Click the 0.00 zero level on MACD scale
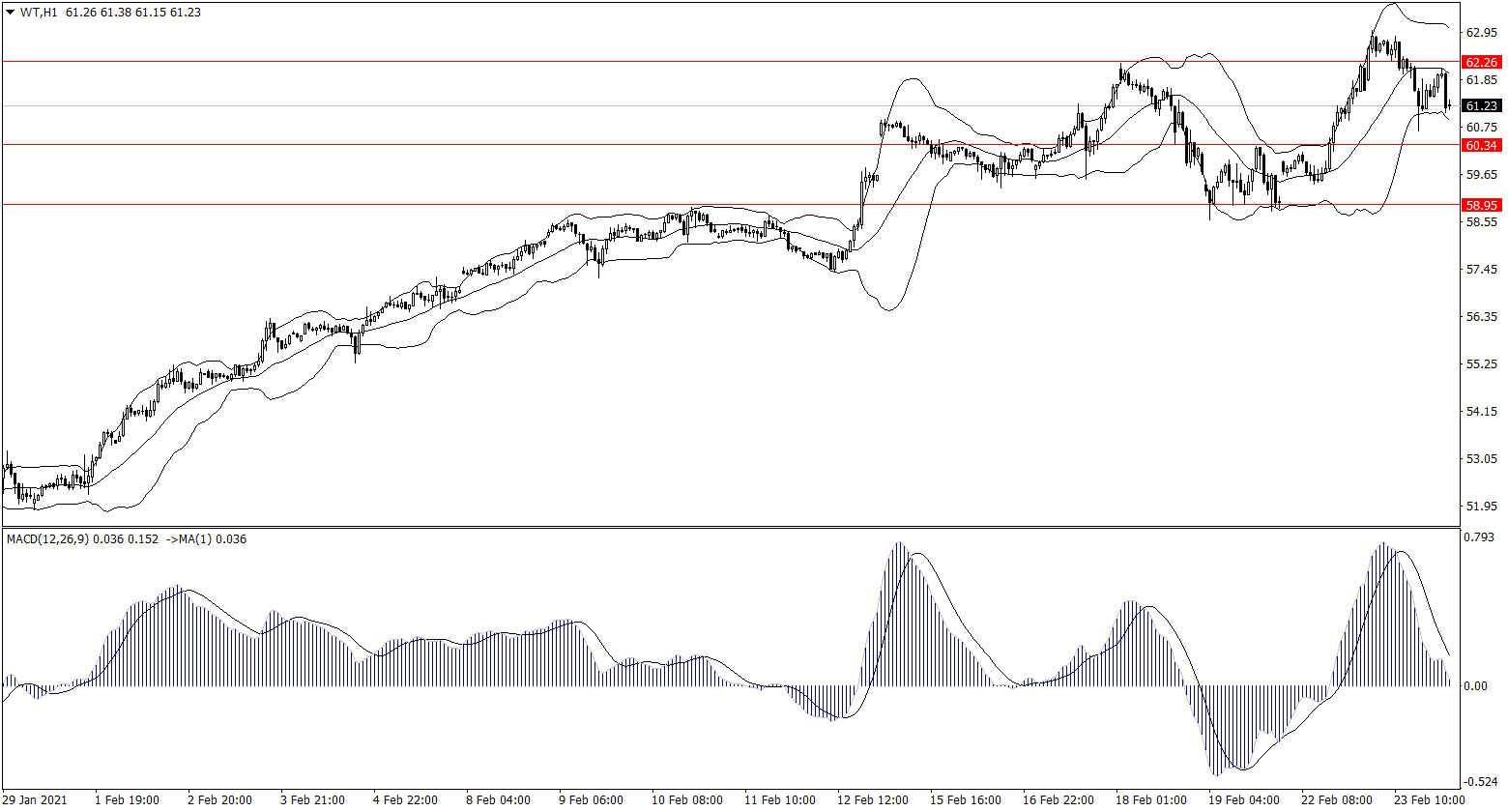This screenshot has height=812, width=1508. [1479, 686]
